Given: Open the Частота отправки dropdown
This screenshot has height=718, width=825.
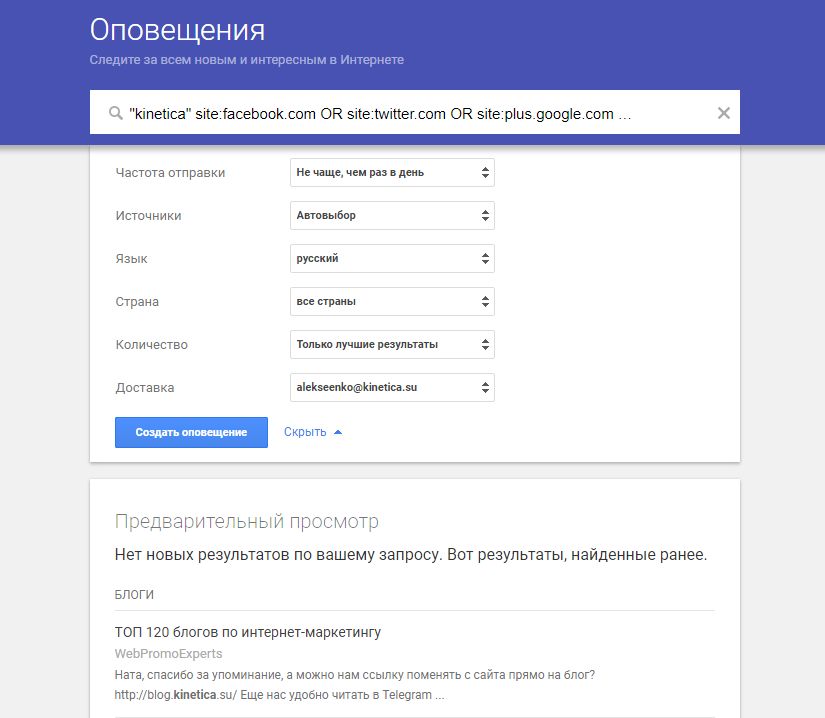Looking at the screenshot, I should (x=392, y=173).
